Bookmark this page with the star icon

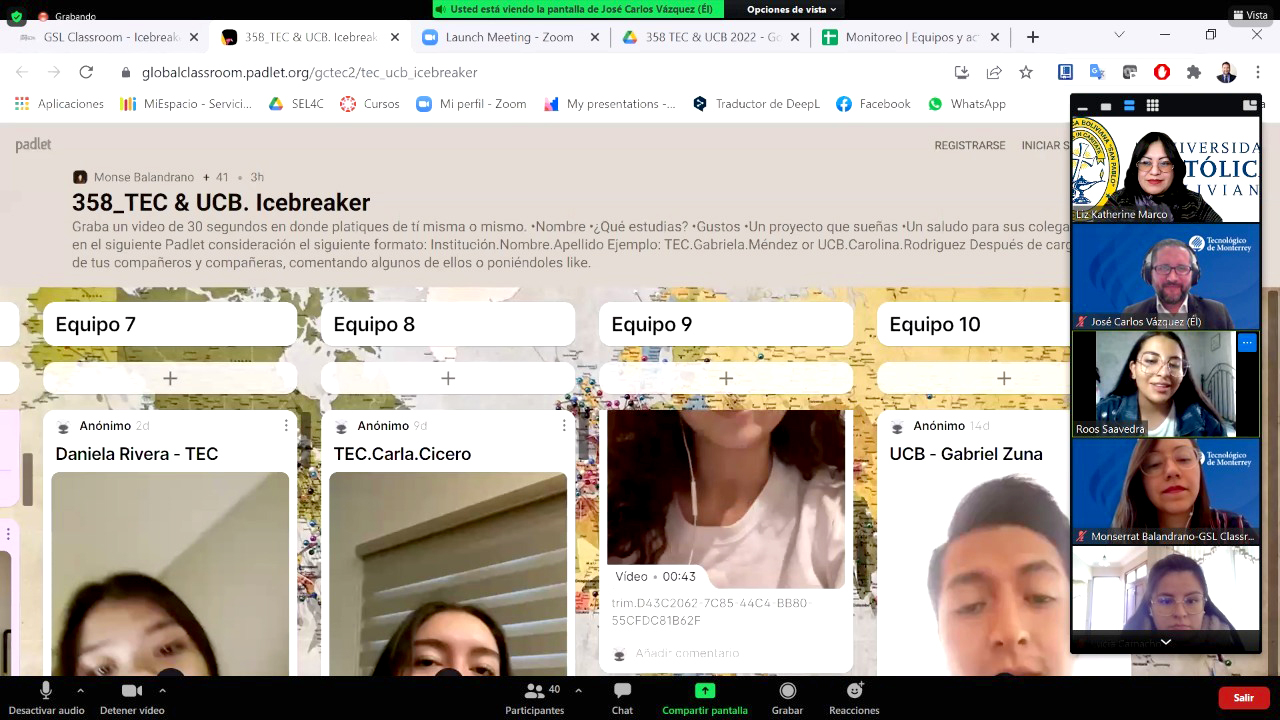click(1026, 72)
